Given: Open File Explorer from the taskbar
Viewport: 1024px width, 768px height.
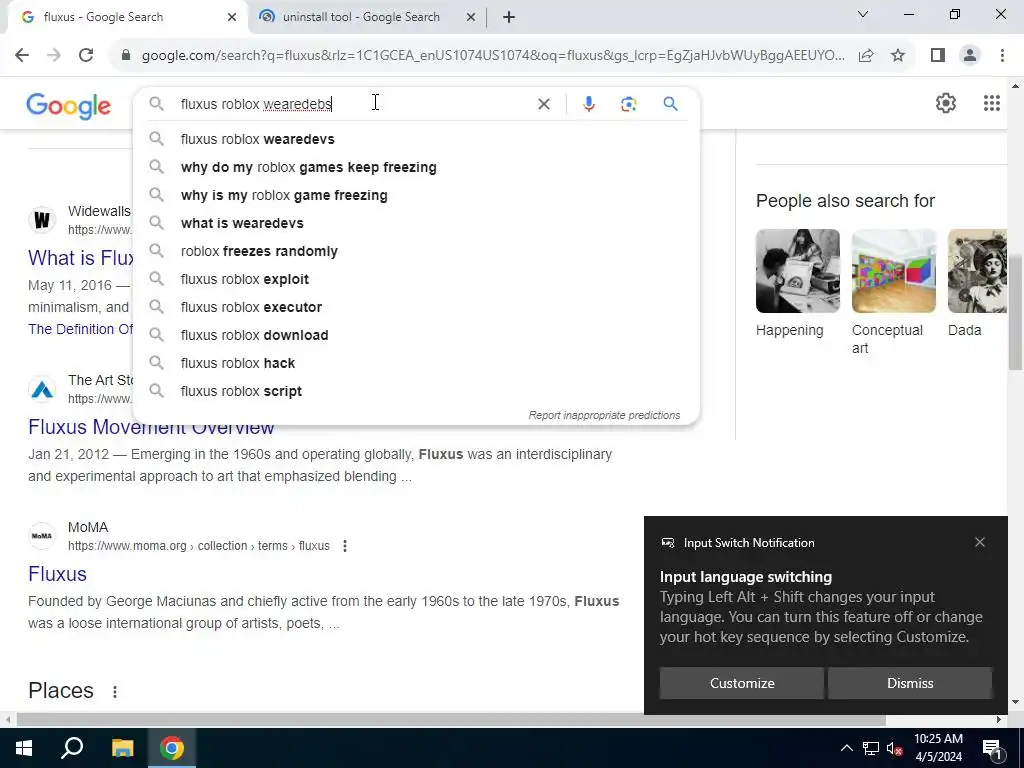Looking at the screenshot, I should click(x=122, y=748).
